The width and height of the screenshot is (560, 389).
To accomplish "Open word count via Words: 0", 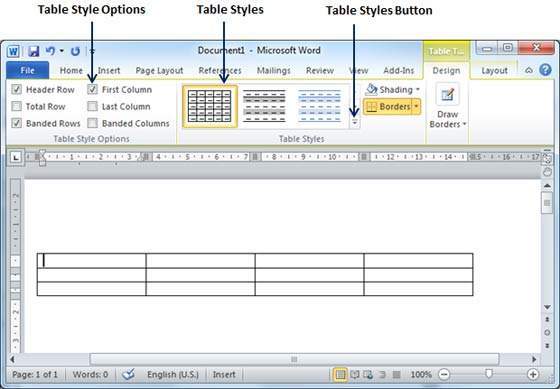I will pos(90,374).
